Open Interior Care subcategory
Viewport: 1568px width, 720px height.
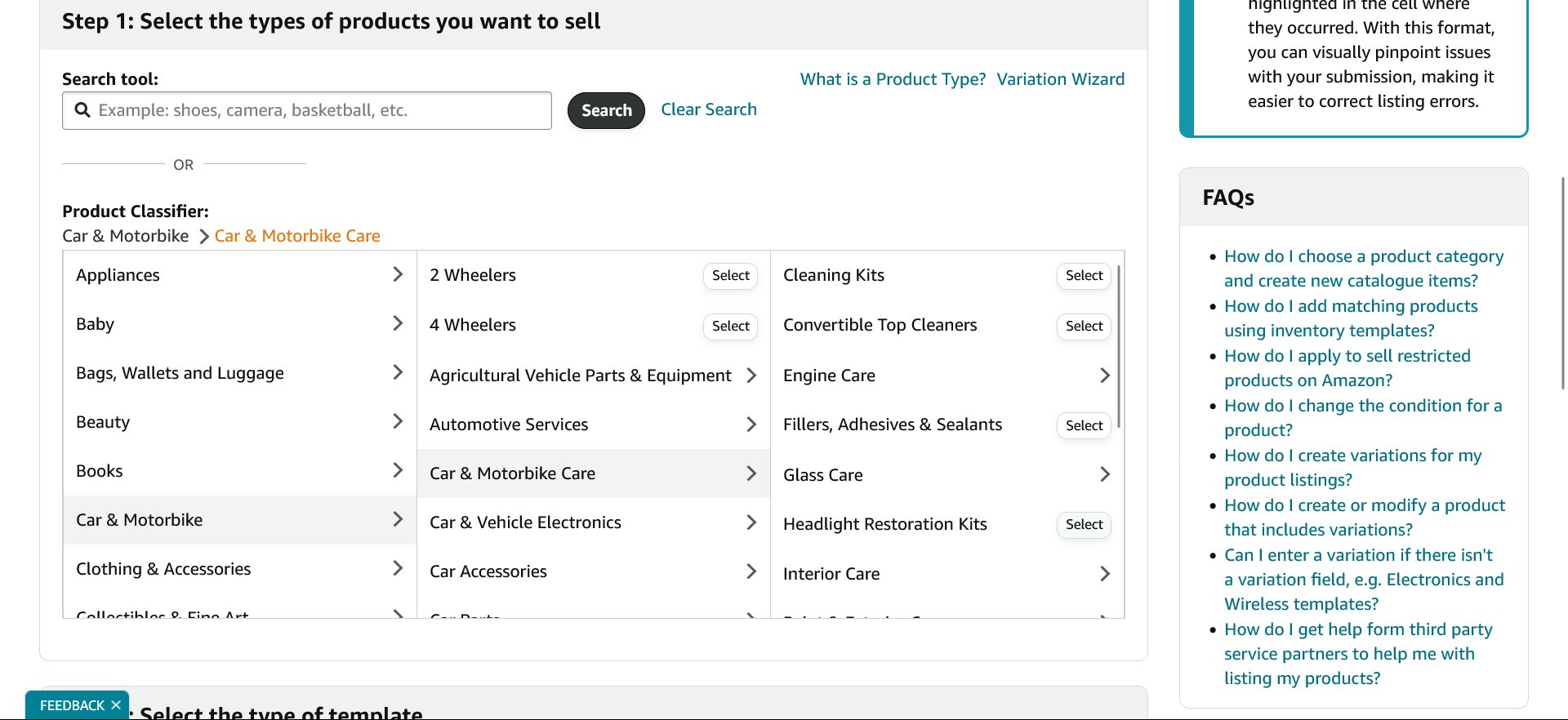[947, 574]
